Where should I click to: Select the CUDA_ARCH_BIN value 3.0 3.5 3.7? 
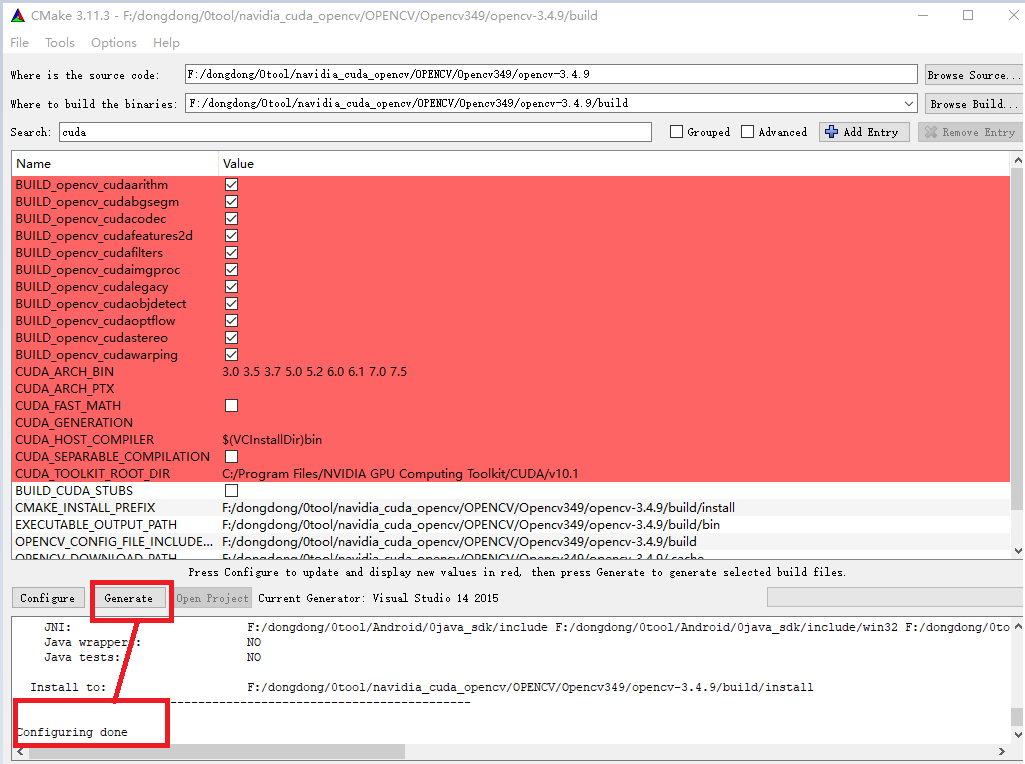pos(314,372)
